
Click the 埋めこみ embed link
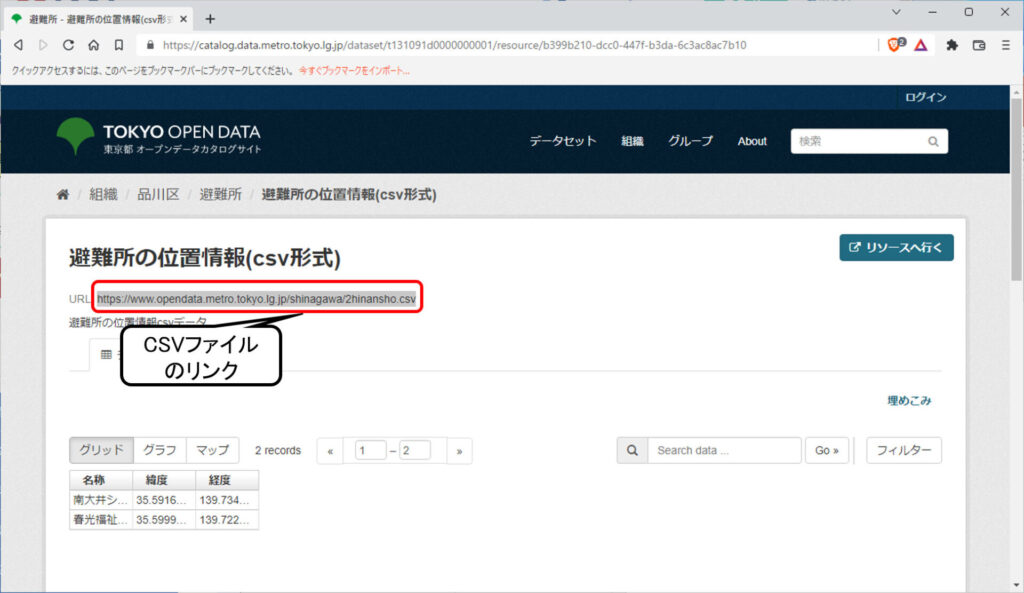(909, 400)
